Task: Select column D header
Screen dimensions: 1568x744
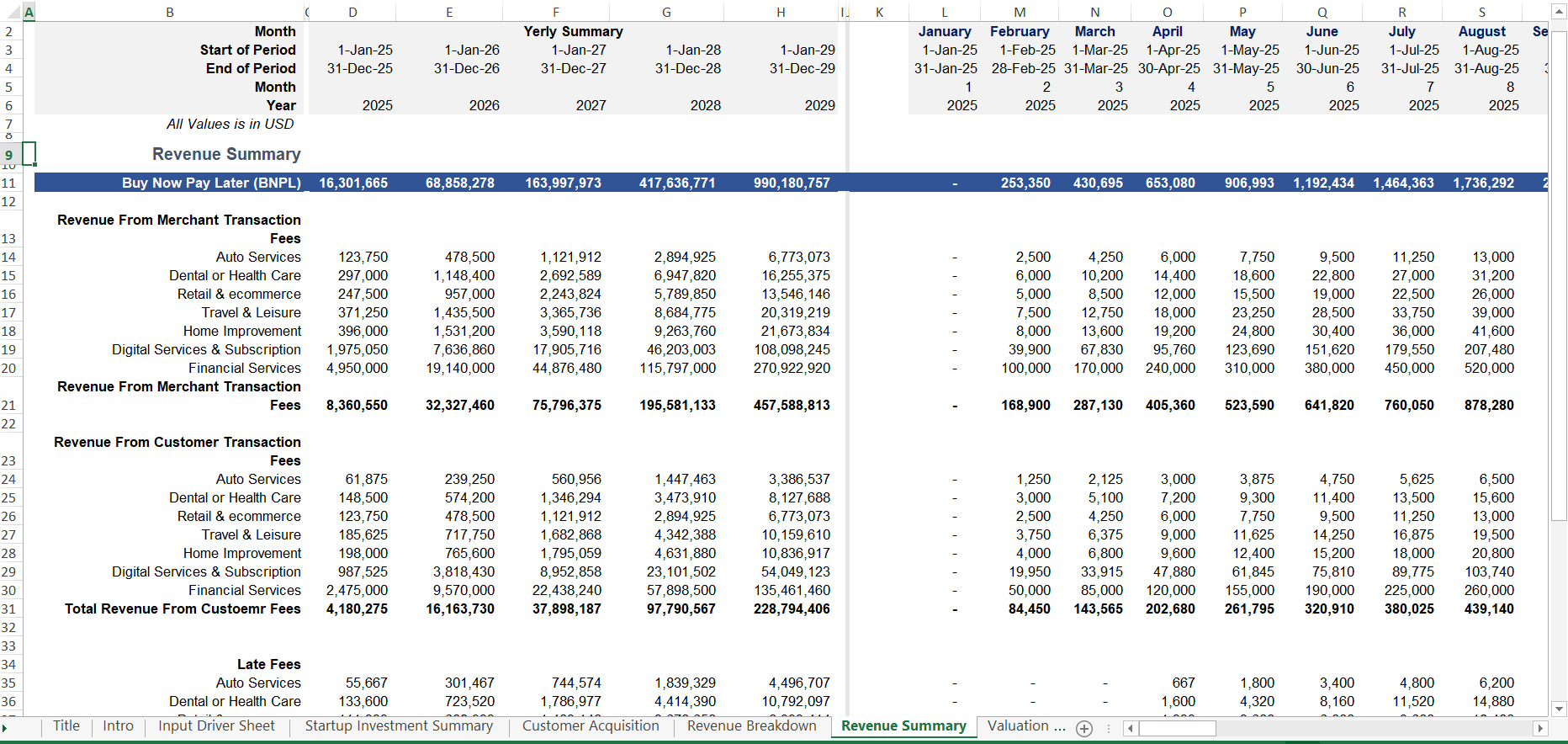Action: 352,12
